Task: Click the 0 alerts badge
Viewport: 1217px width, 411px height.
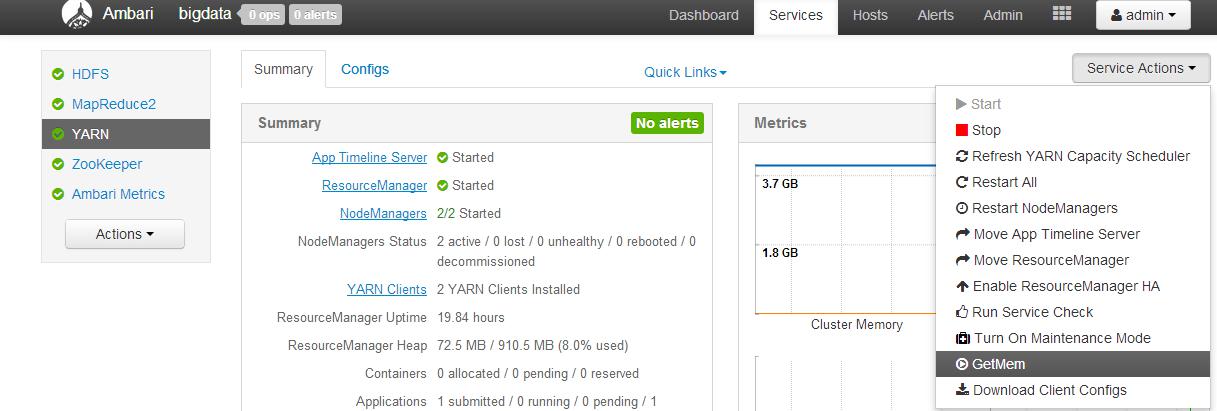Action: 315,15
